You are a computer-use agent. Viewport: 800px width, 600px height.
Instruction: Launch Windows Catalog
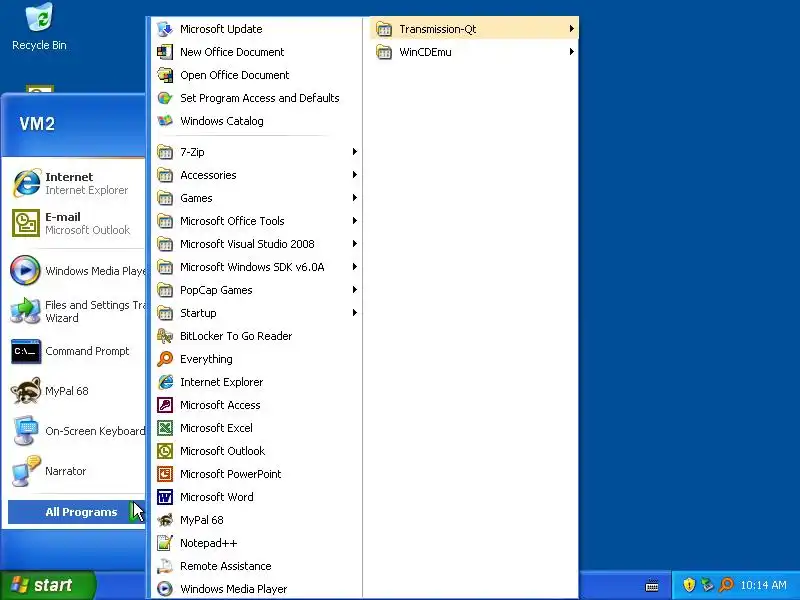pyautogui.click(x=257, y=121)
